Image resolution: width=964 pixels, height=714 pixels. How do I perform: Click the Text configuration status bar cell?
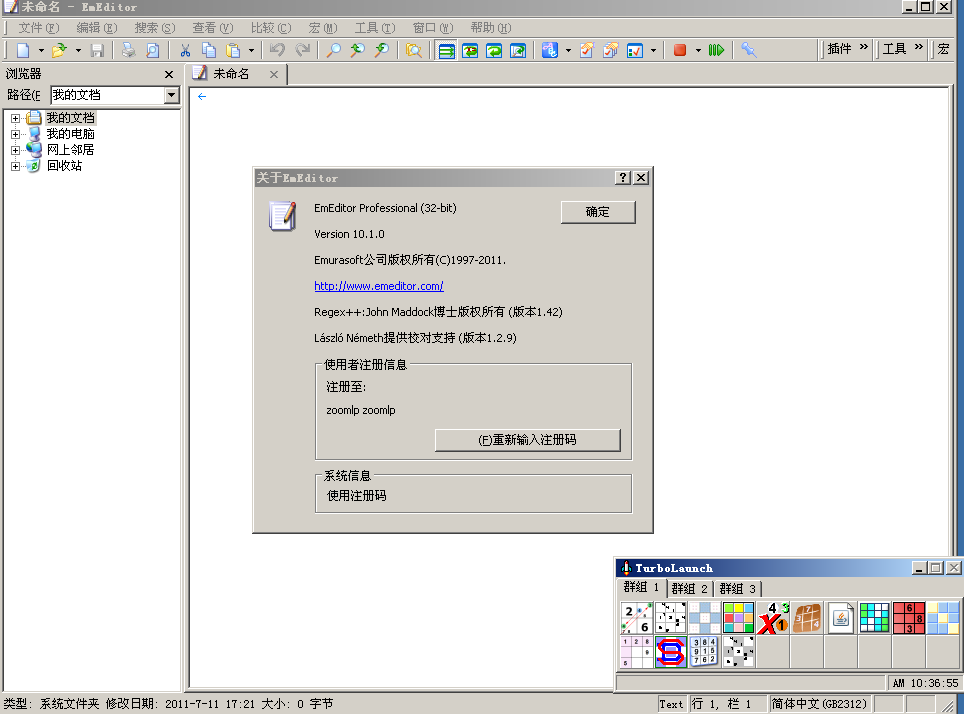pos(671,704)
